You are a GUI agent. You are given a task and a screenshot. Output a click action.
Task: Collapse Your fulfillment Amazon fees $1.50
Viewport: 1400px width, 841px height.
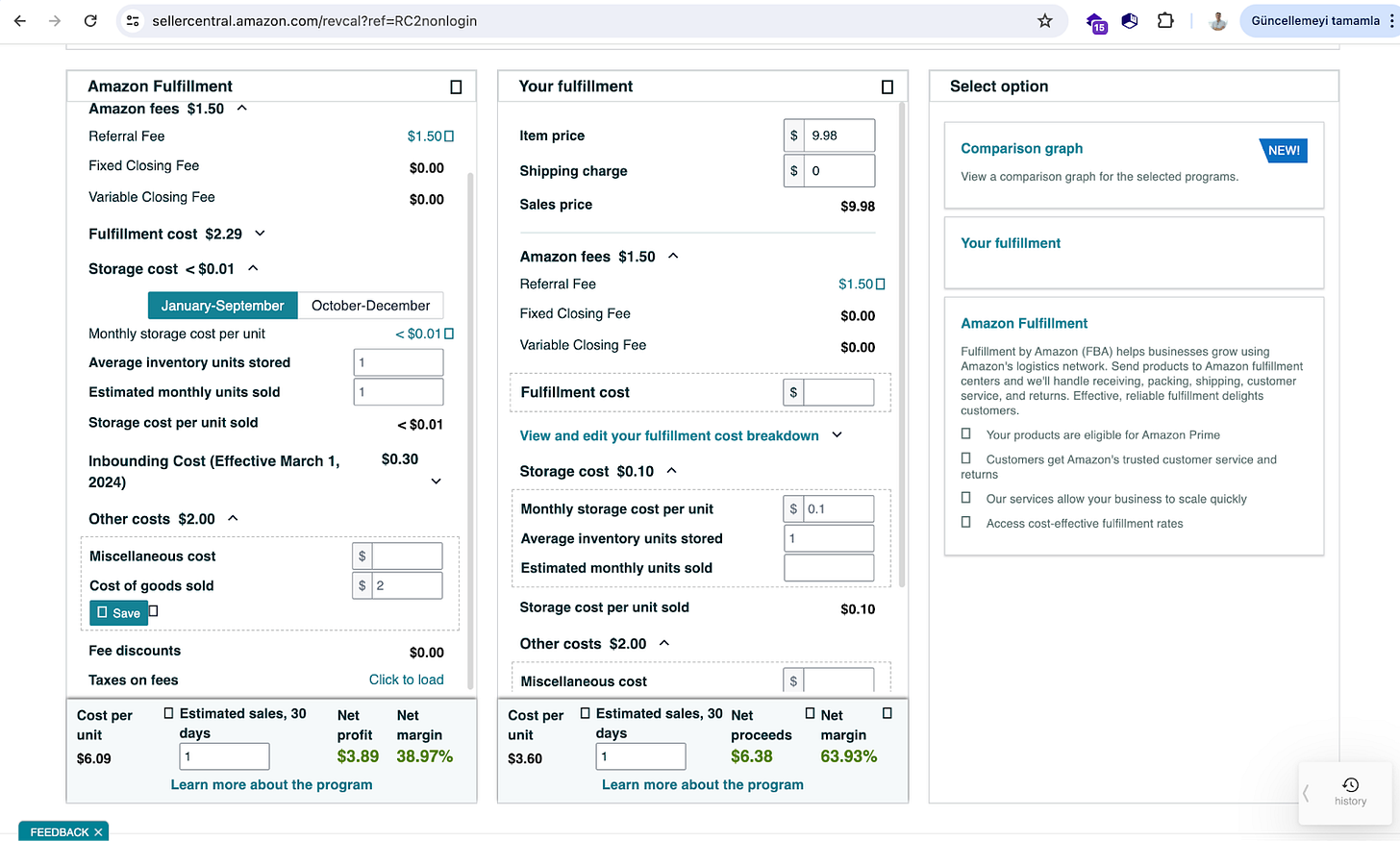click(673, 256)
